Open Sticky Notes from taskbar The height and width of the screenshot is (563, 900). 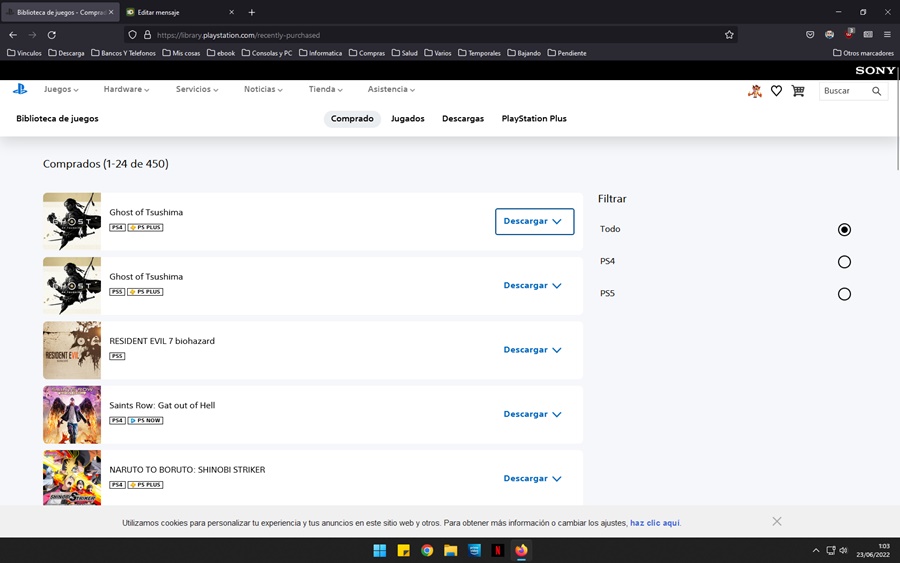pyautogui.click(x=404, y=551)
